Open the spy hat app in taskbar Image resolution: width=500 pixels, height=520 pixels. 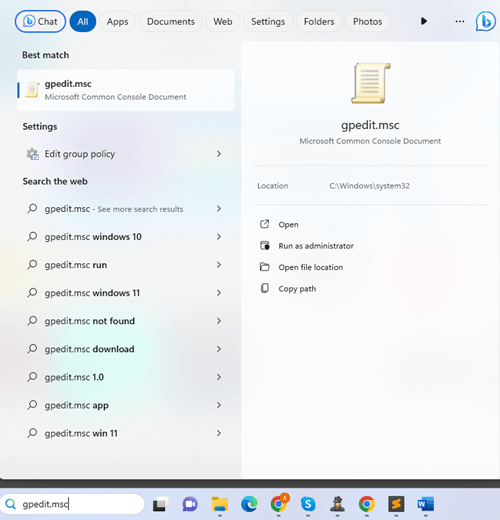pyautogui.click(x=337, y=504)
